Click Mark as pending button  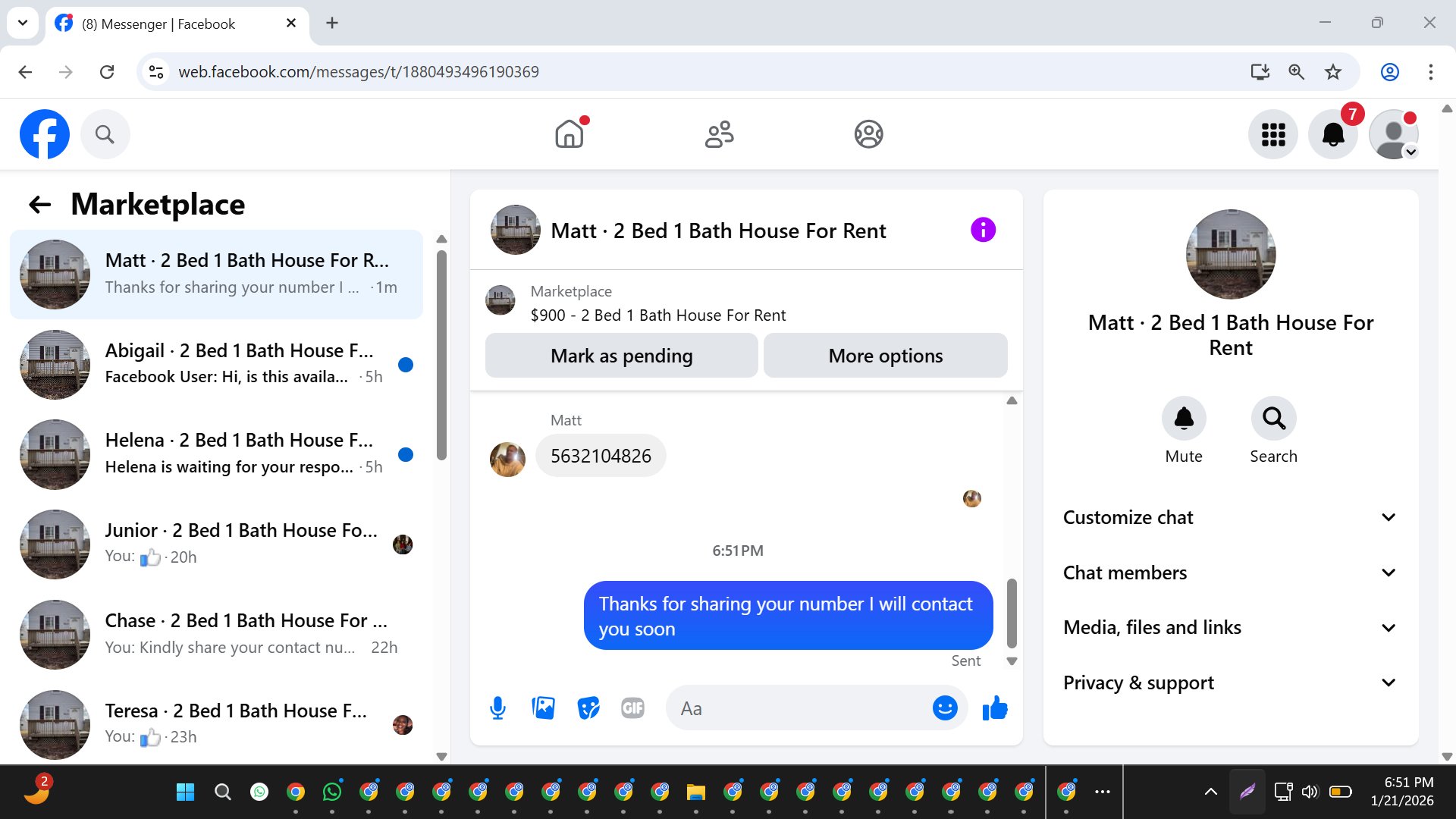tap(621, 356)
